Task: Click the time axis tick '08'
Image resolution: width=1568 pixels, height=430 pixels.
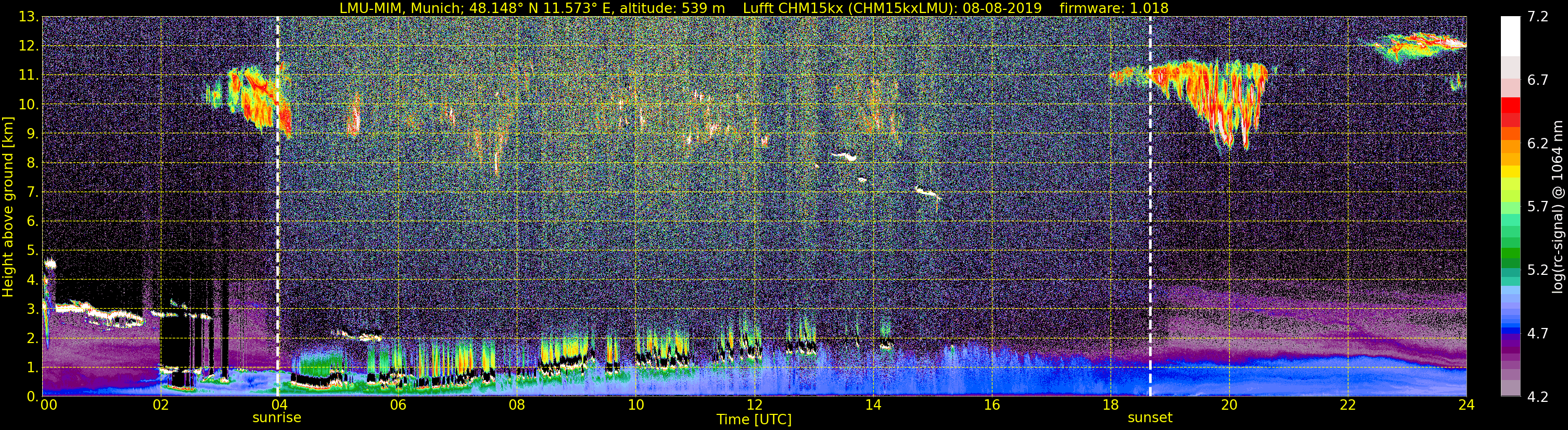Action: pos(517,404)
